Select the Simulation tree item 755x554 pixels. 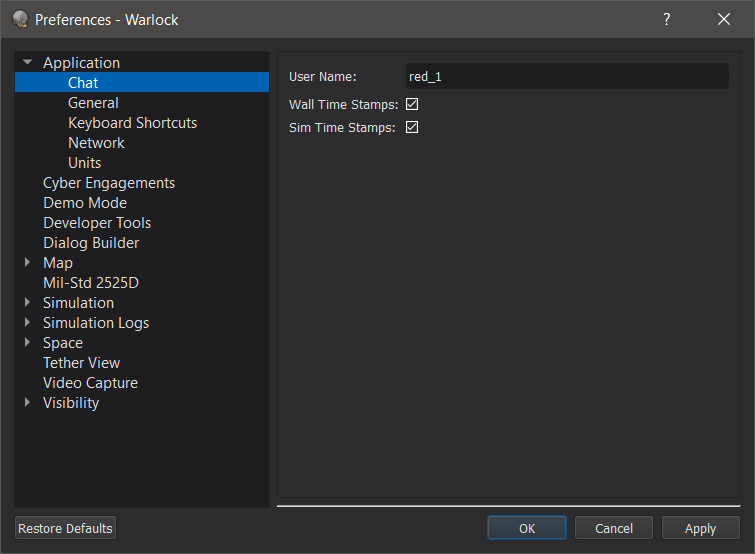78,303
